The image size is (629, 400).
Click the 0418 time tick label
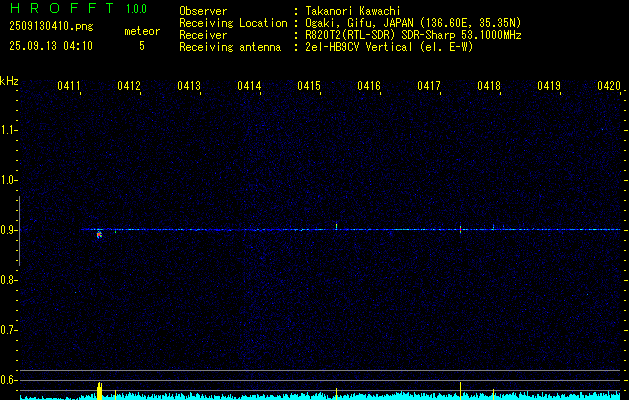point(489,86)
